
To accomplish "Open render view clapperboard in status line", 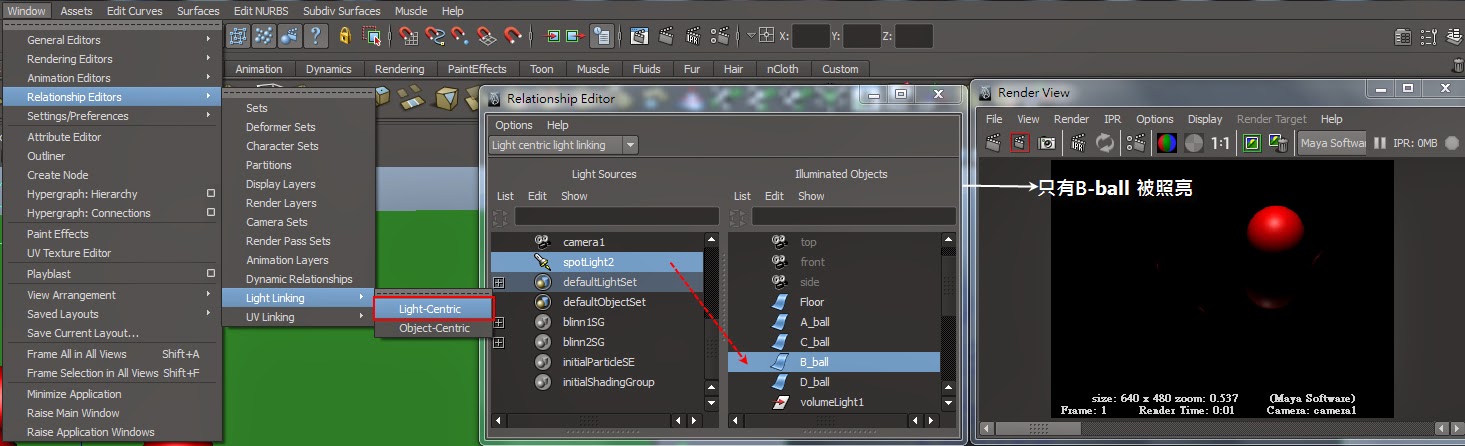I will [x=640, y=37].
